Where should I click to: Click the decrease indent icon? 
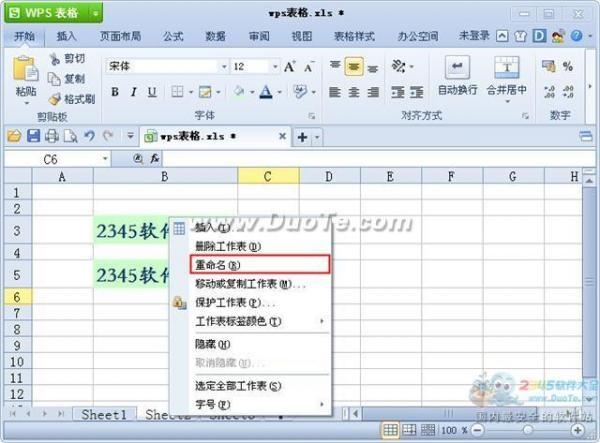[398, 92]
